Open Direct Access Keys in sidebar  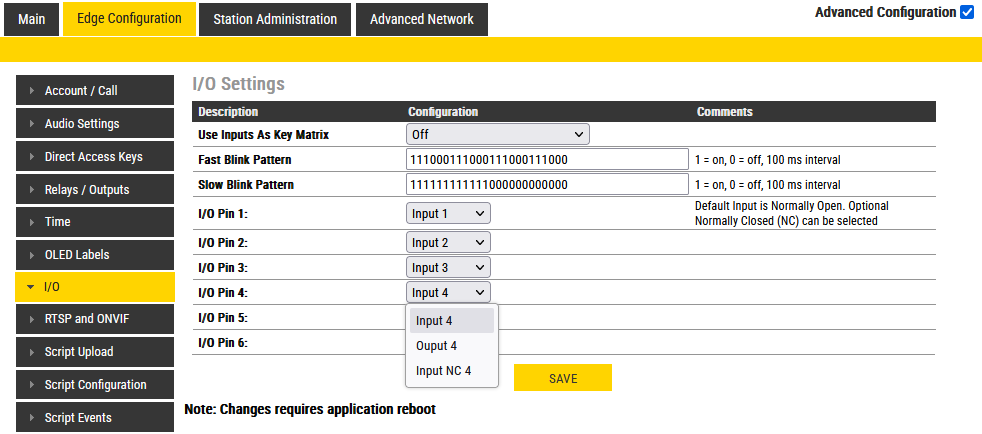point(95,157)
